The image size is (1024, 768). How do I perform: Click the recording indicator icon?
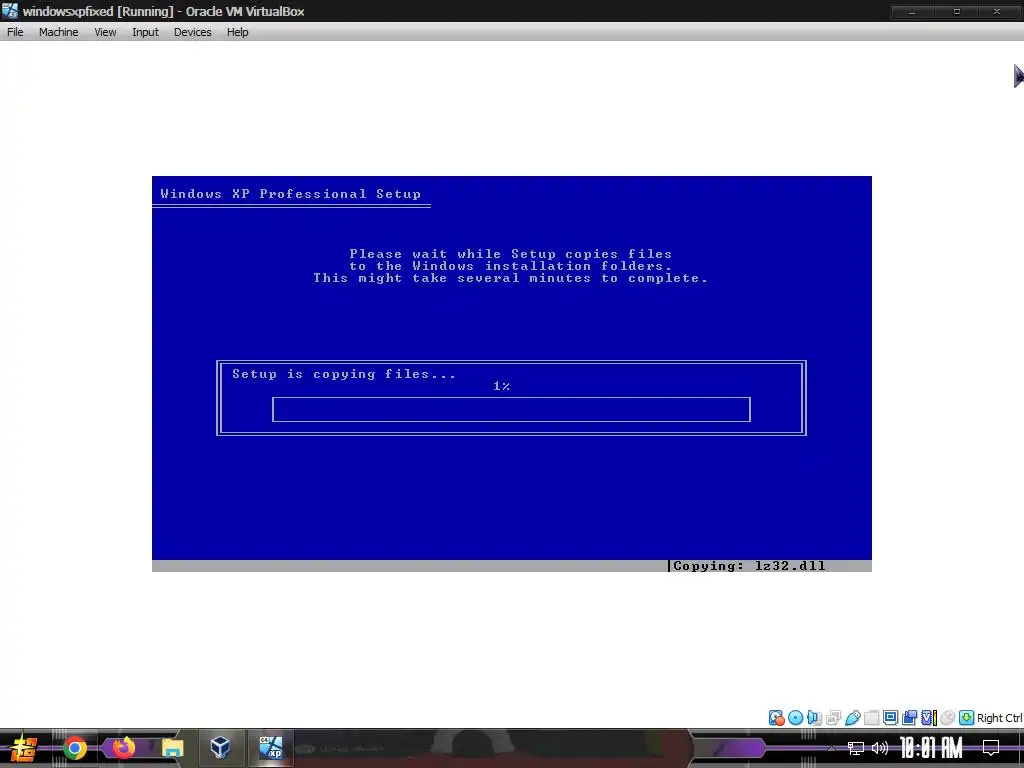tap(909, 718)
